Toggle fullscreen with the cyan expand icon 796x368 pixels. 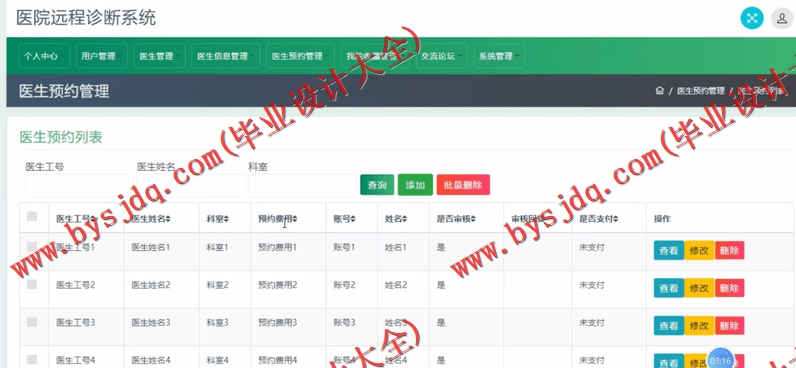[752, 19]
